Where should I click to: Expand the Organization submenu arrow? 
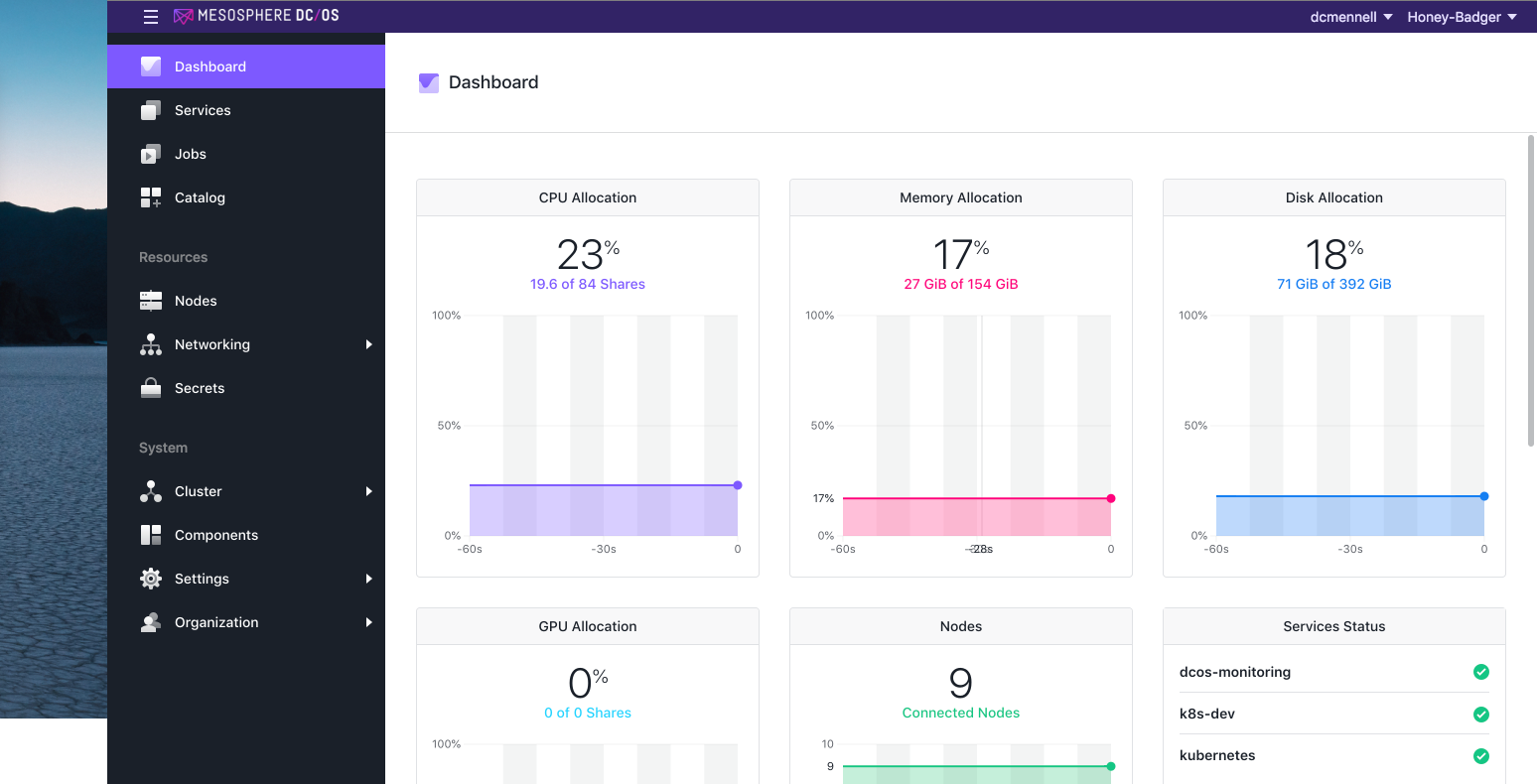(x=368, y=622)
